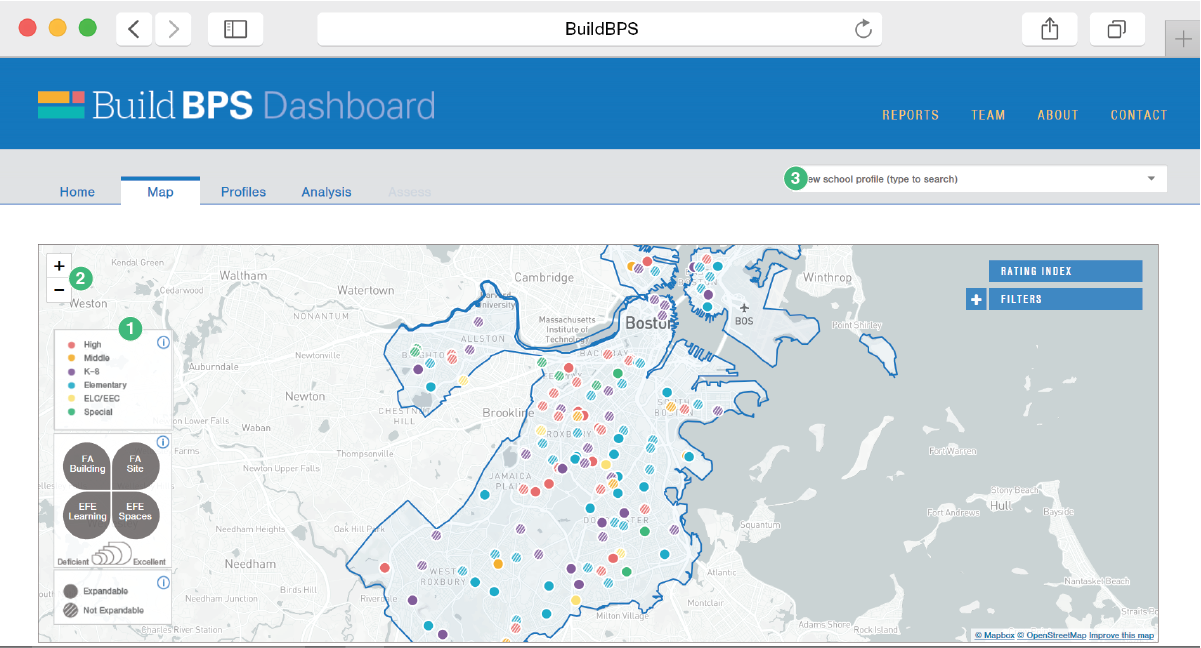Click the map zoom out minus button
This screenshot has height=648, width=1201.
[59, 289]
